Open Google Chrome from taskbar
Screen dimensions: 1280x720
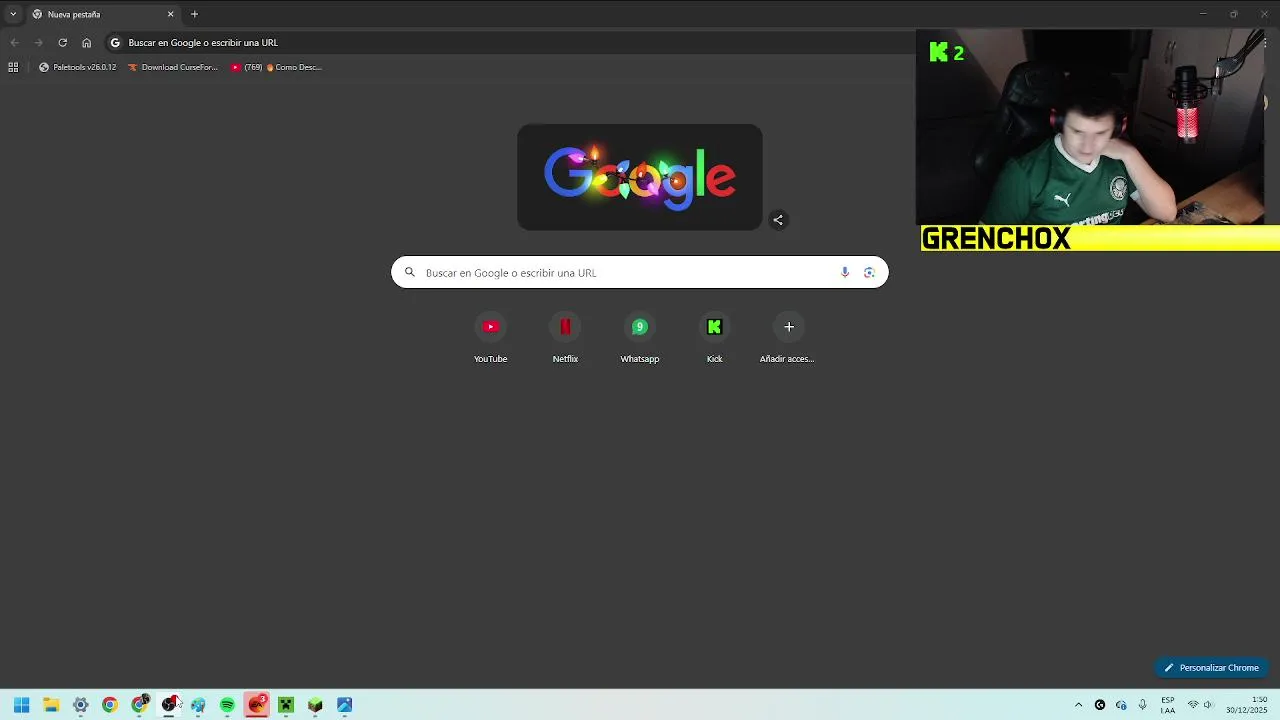[110, 705]
